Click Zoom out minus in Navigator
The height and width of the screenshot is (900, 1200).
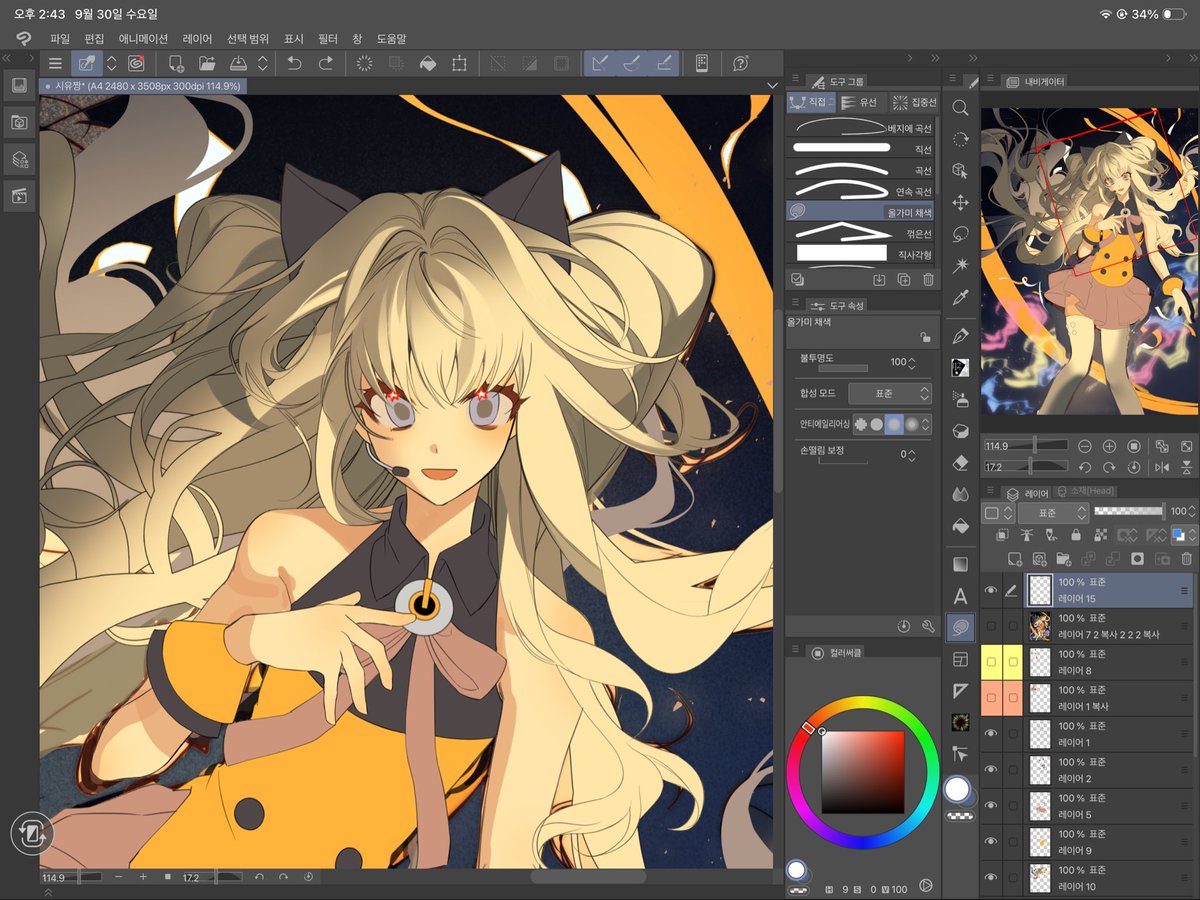[1084, 446]
